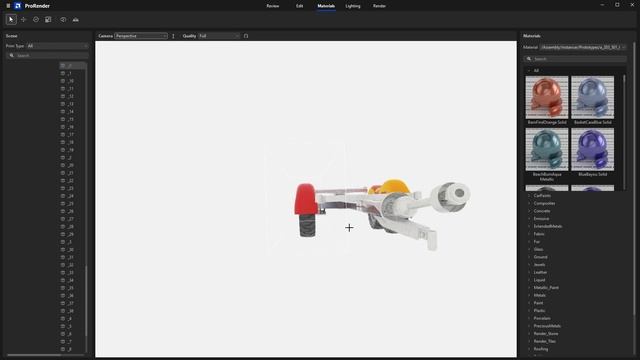Click the magnifier icon in the Materials search

click(529, 59)
